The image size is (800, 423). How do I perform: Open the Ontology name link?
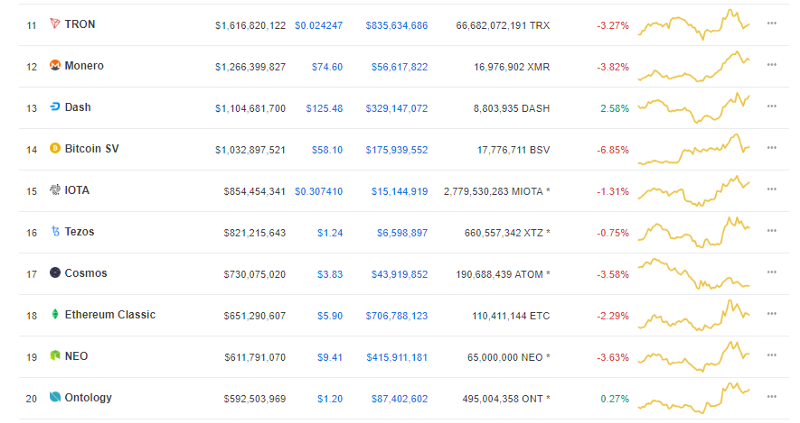88,397
